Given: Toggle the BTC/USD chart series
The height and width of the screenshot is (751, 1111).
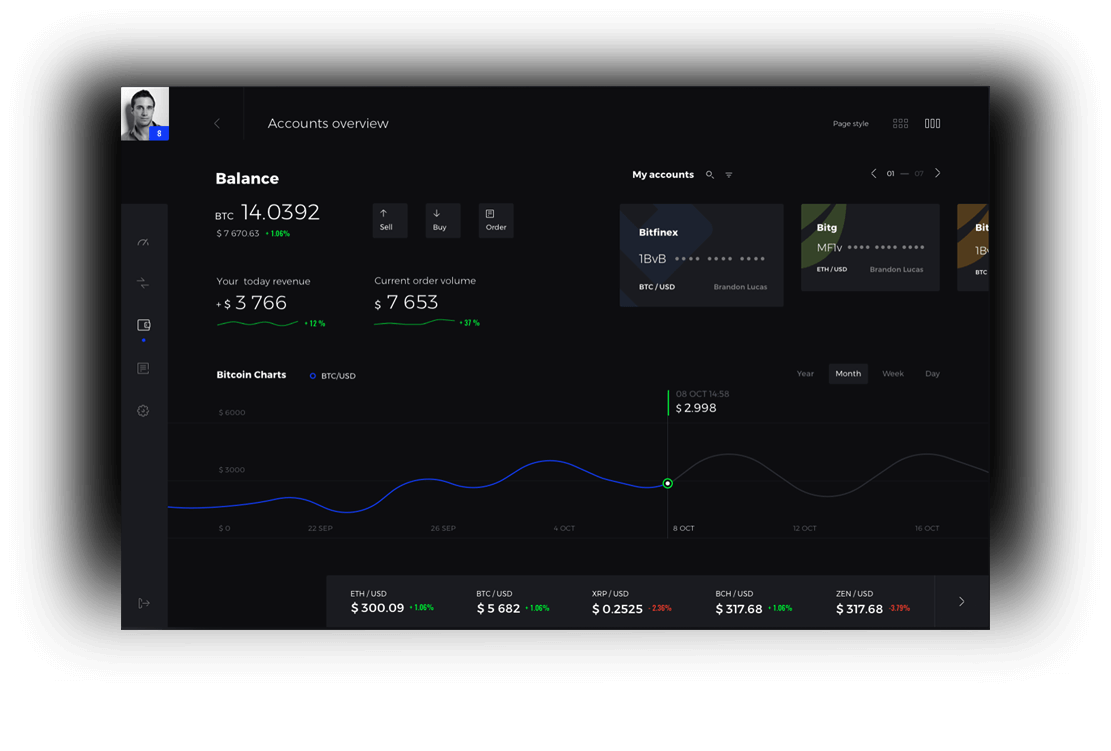Looking at the screenshot, I should 332,376.
